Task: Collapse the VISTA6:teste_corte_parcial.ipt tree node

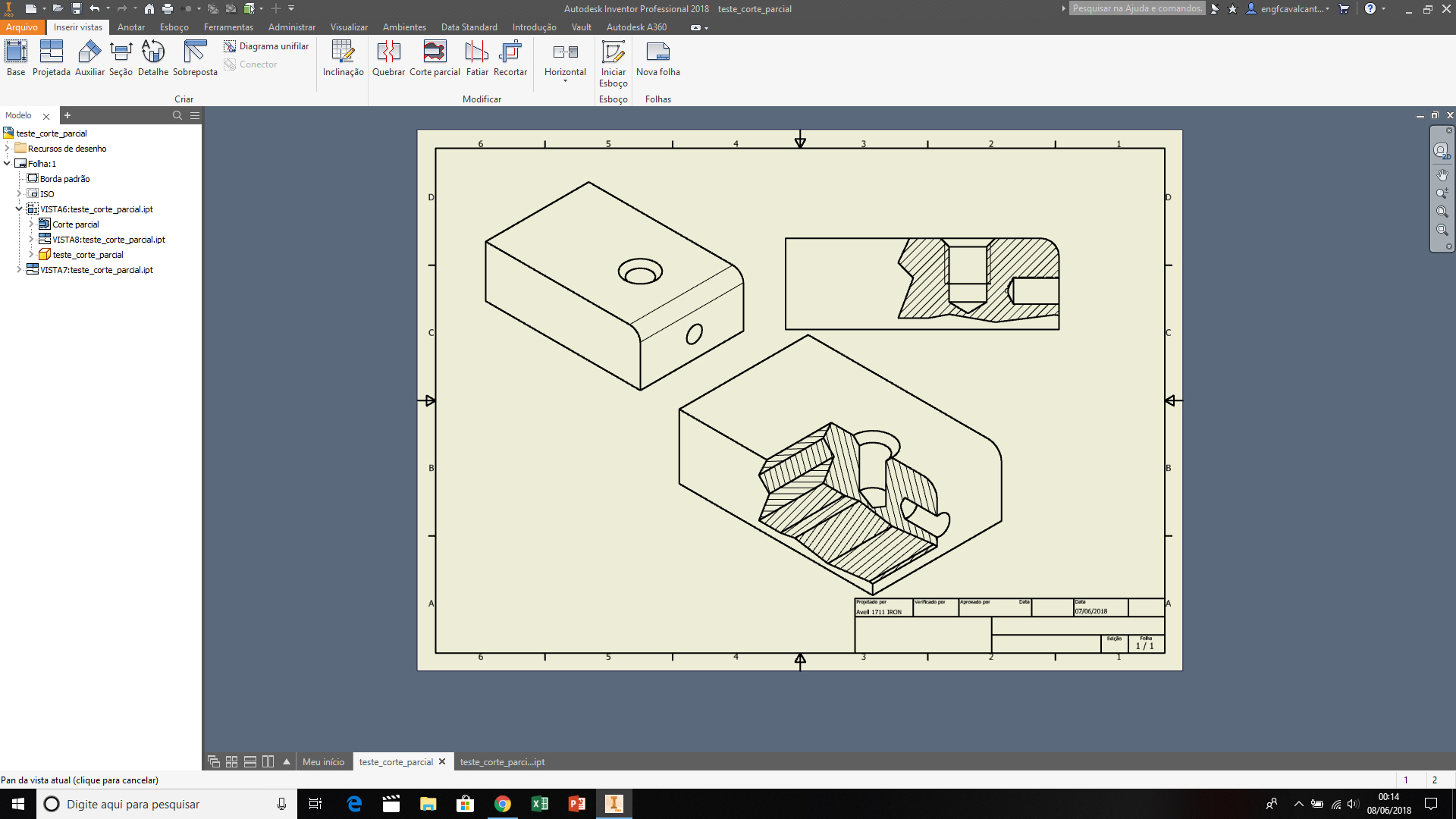Action: 18,209
